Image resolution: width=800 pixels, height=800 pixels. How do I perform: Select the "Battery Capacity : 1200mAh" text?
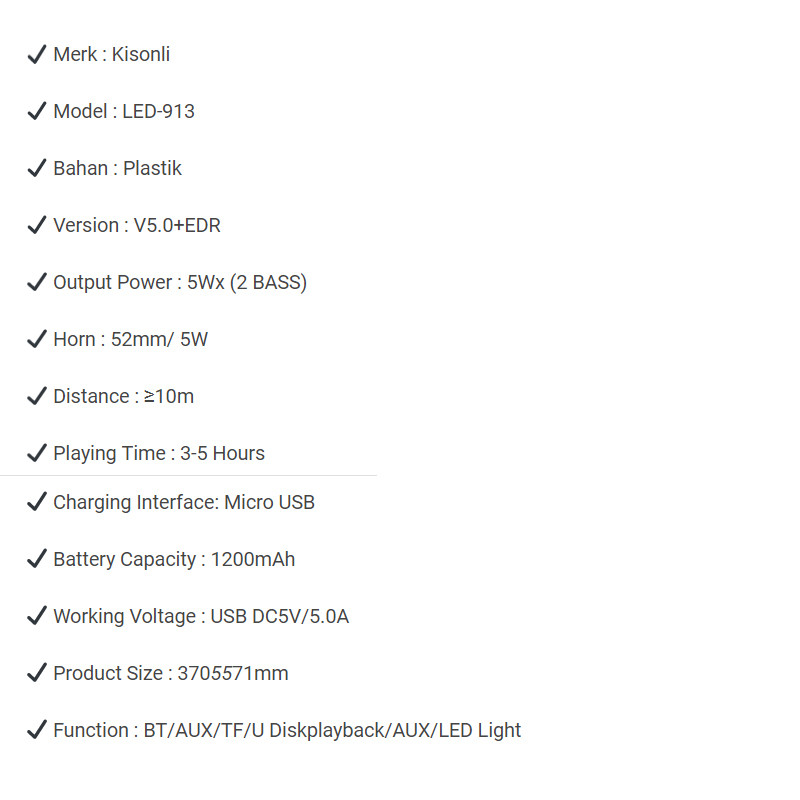[x=174, y=559]
